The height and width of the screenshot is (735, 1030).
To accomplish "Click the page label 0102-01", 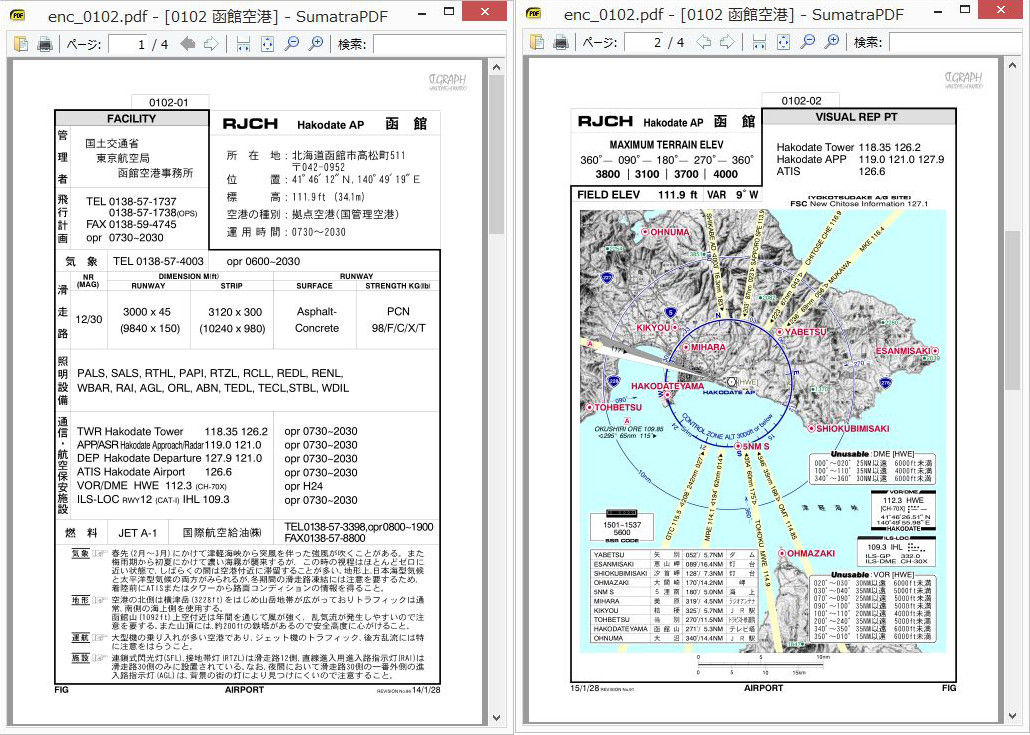I will coord(169,102).
